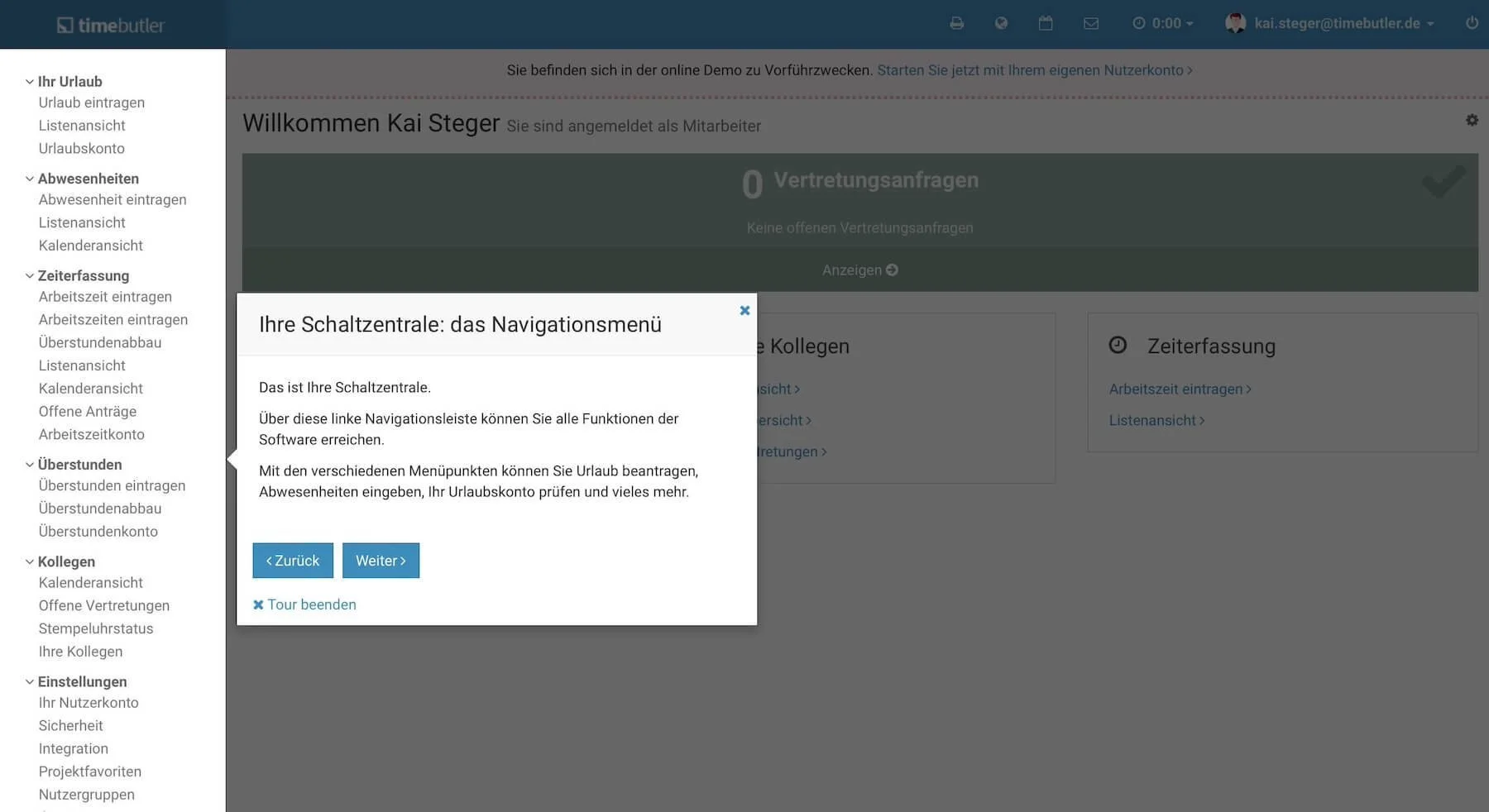The height and width of the screenshot is (812, 1489).
Task: Open Kalenderansicht under Abwesenheiten
Action: 91,246
